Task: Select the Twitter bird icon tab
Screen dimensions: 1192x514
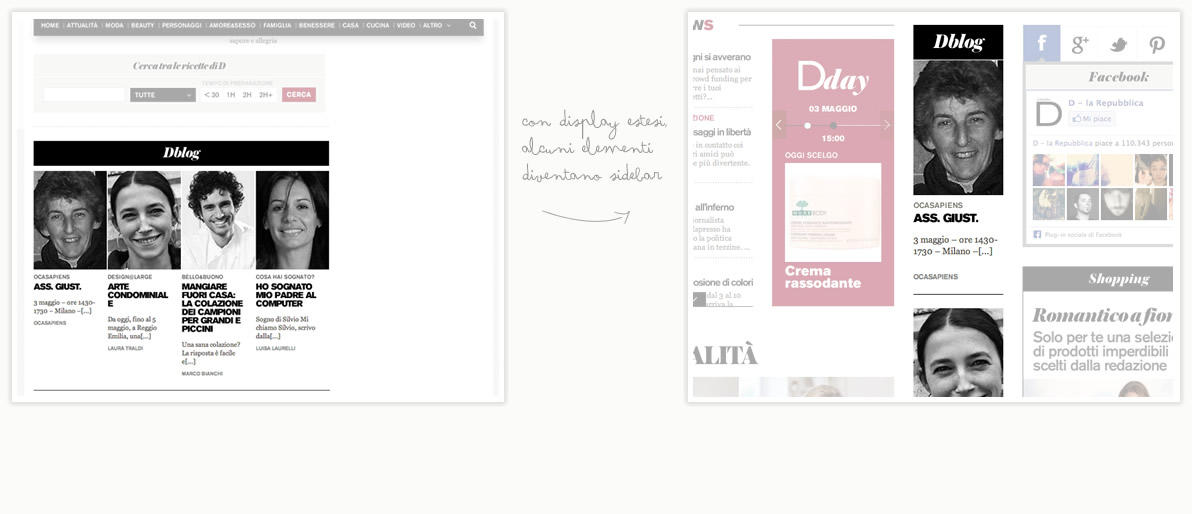Action: pyautogui.click(x=1118, y=44)
